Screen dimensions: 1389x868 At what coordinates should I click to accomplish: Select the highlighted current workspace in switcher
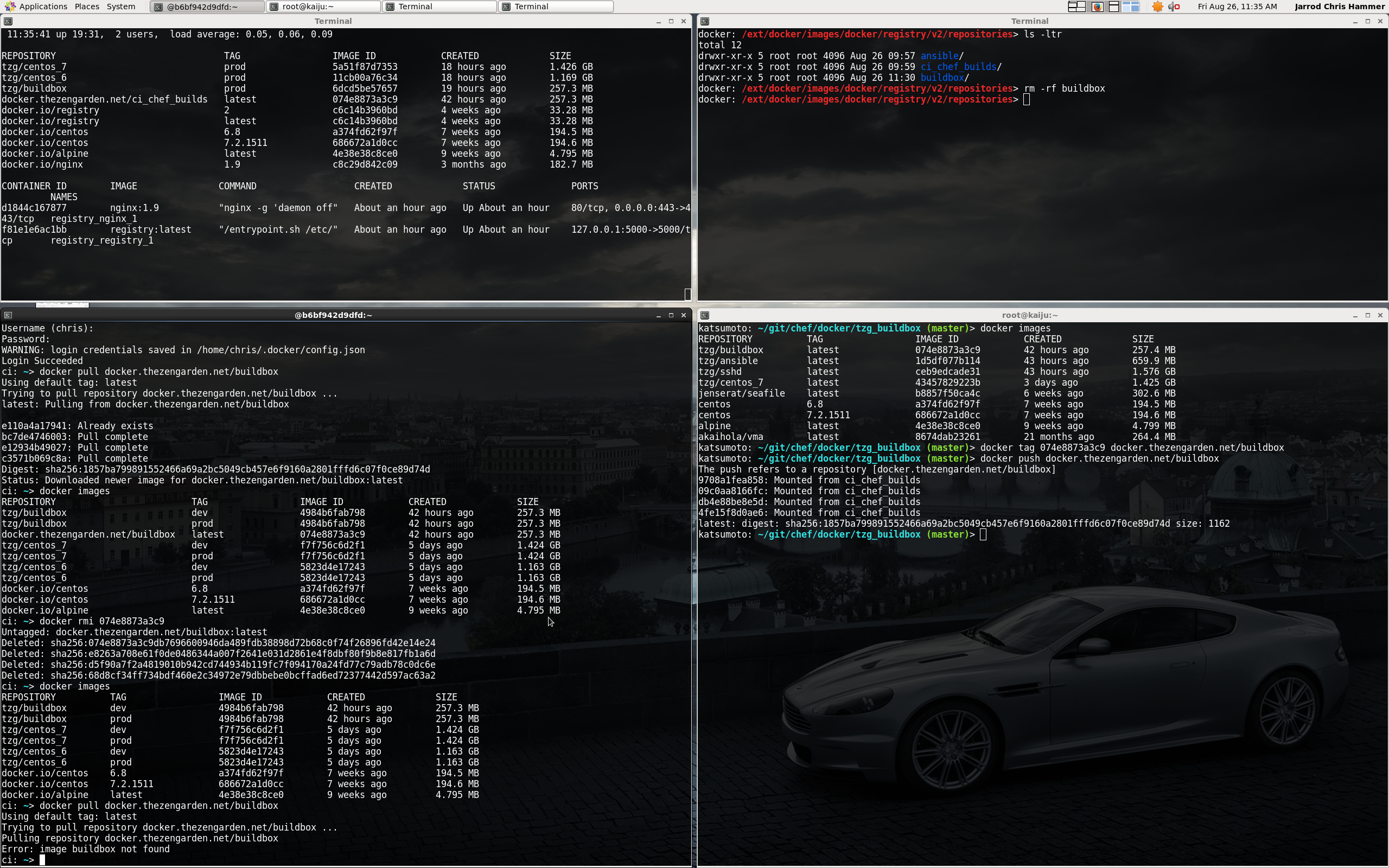[x=1131, y=7]
